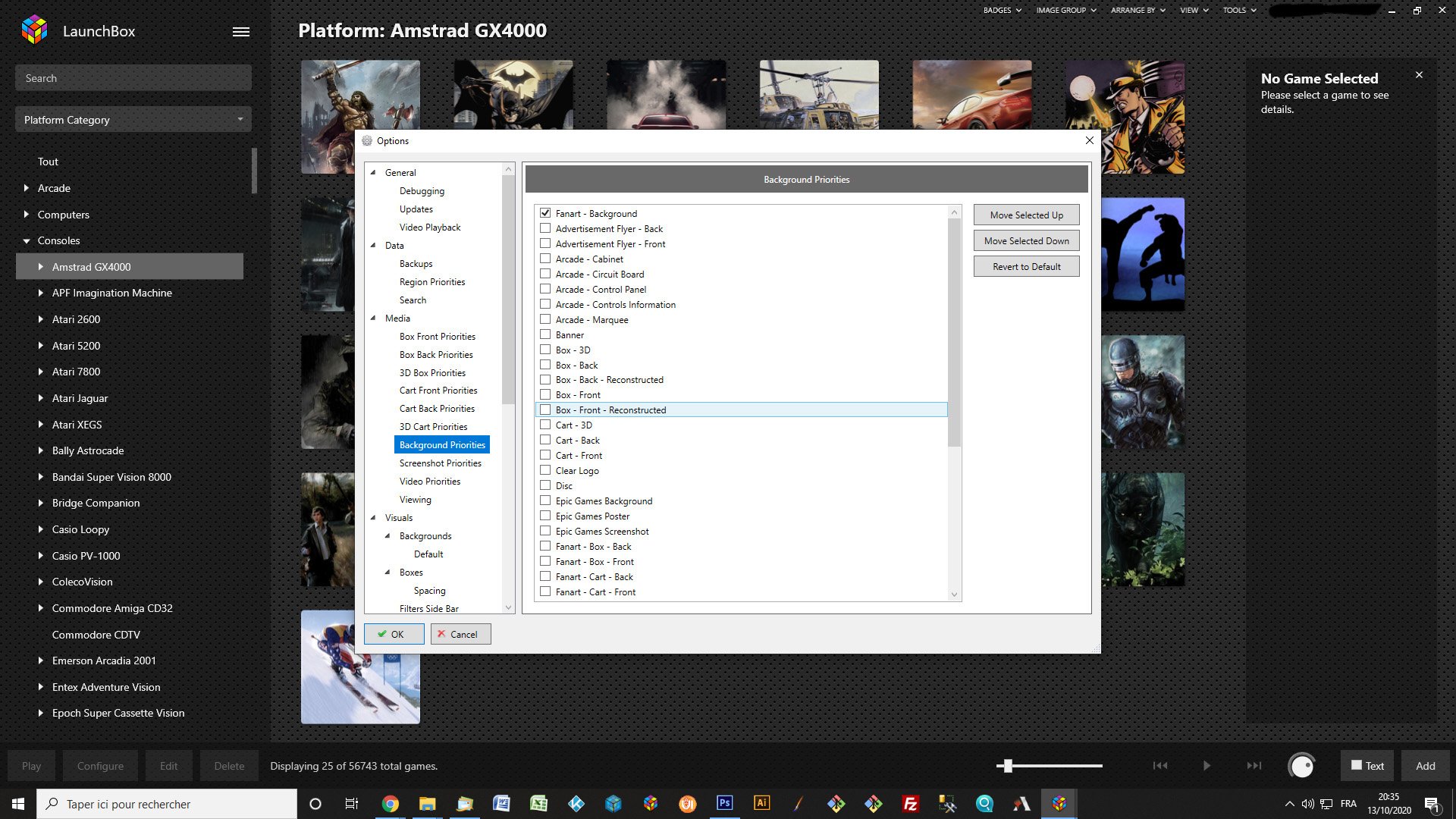The image size is (1456, 819).
Task: Tick the Disc checkbox
Action: click(x=545, y=485)
